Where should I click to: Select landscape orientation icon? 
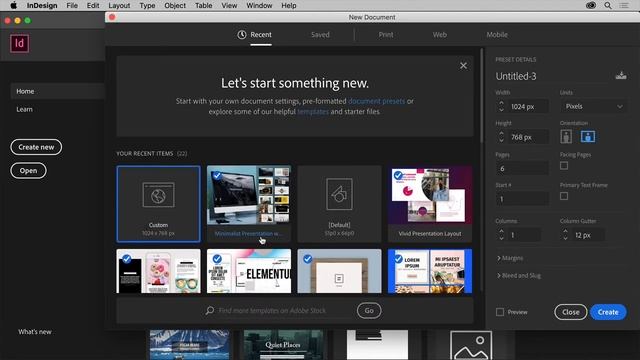pos(587,136)
